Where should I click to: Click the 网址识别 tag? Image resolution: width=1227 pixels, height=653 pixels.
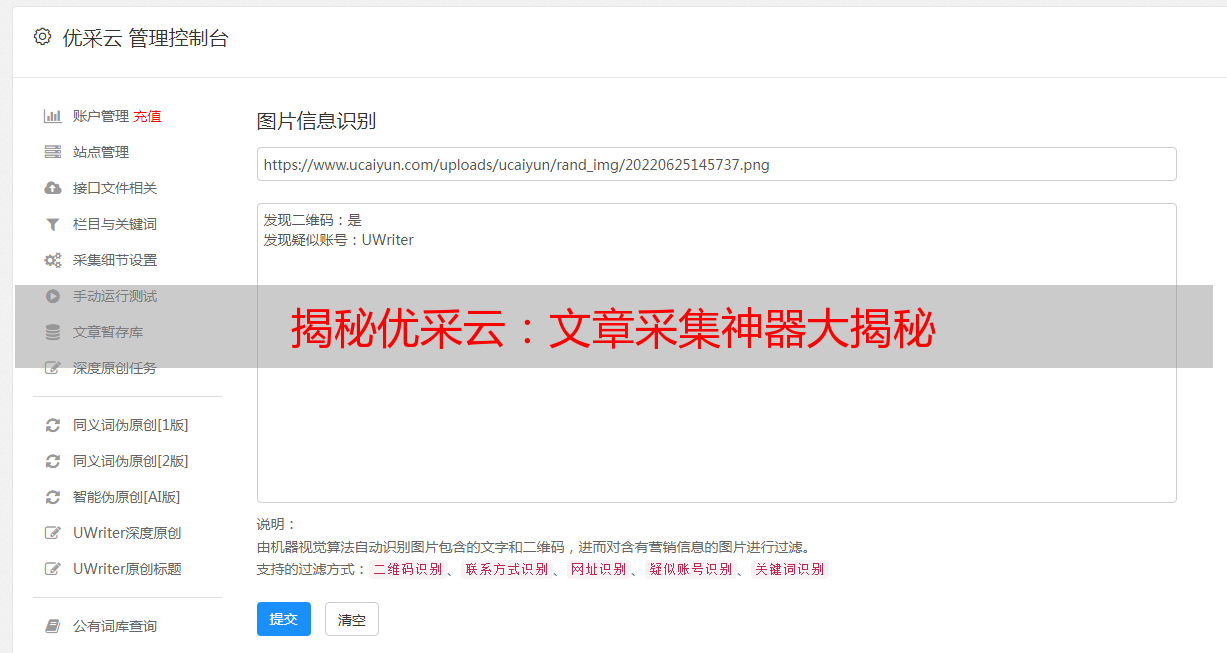pyautogui.click(x=598, y=569)
